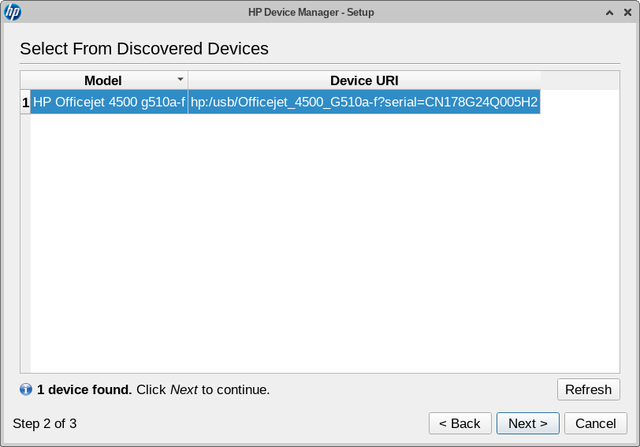The height and width of the screenshot is (447, 640).
Task: Select the hp:/usb/Officejet_4500 URI cell
Action: click(364, 102)
